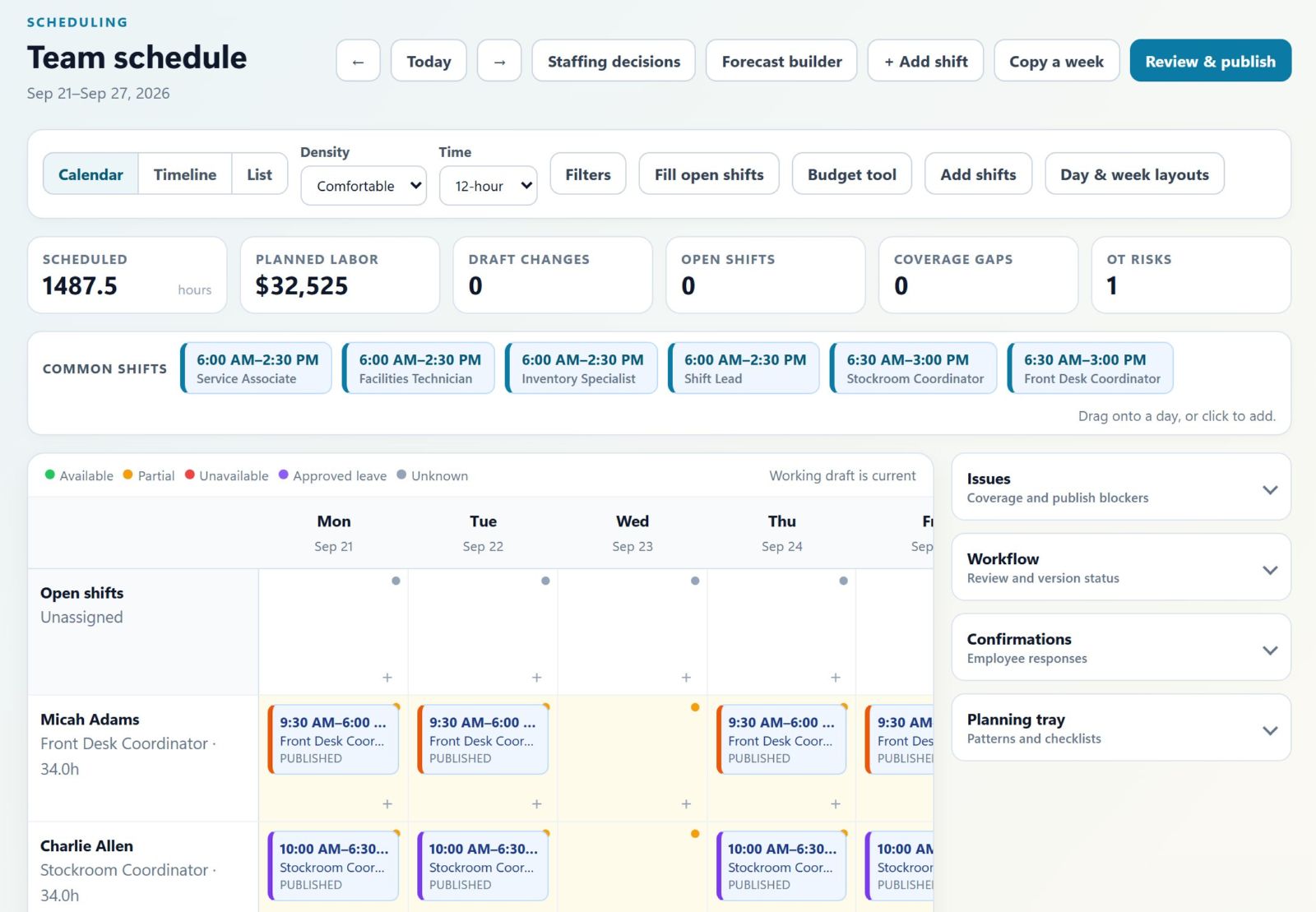Click unknown availability dot on open shifts Monday

(x=396, y=581)
